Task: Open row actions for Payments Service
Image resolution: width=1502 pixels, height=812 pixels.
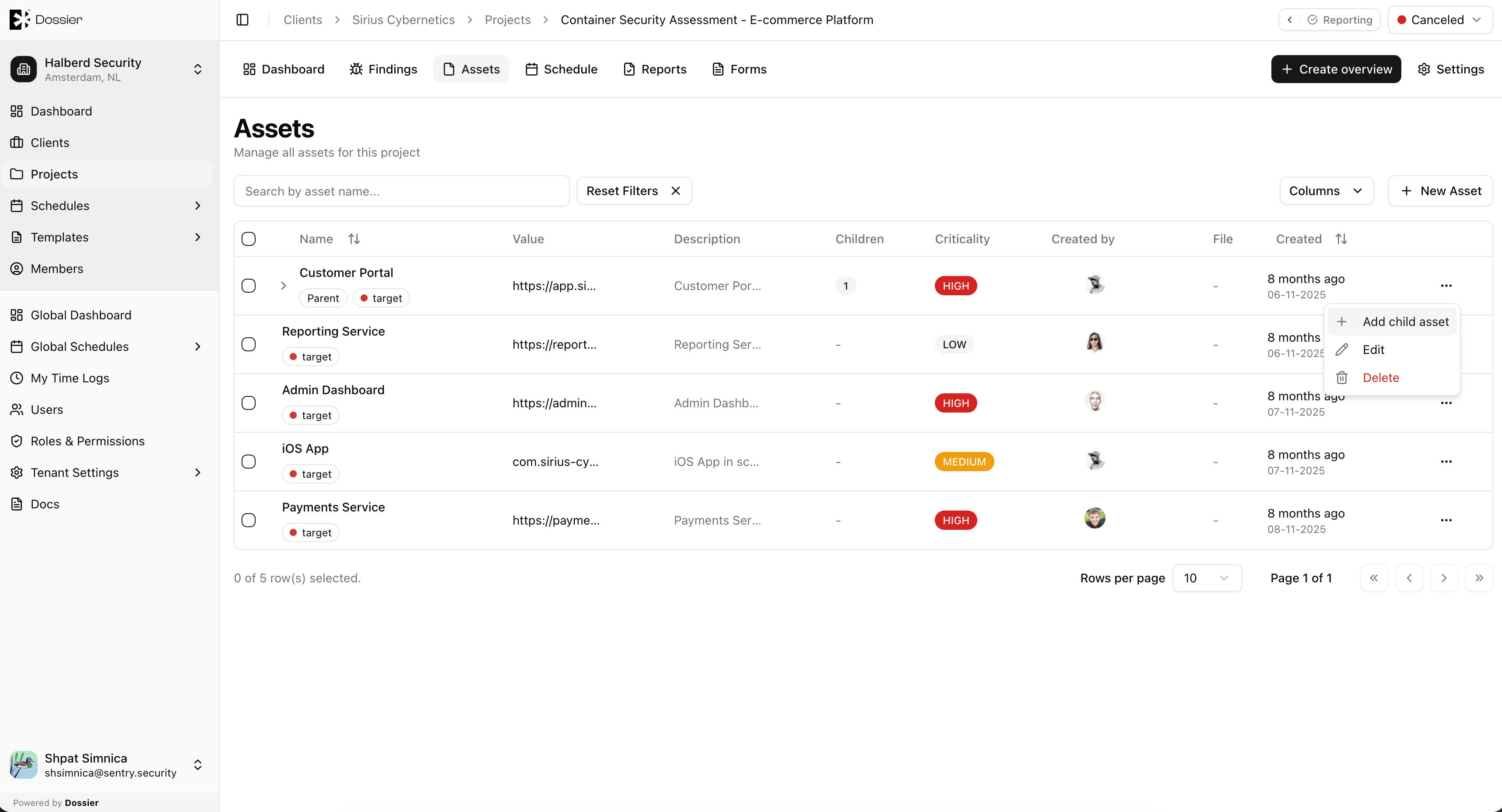Action: coord(1446,521)
